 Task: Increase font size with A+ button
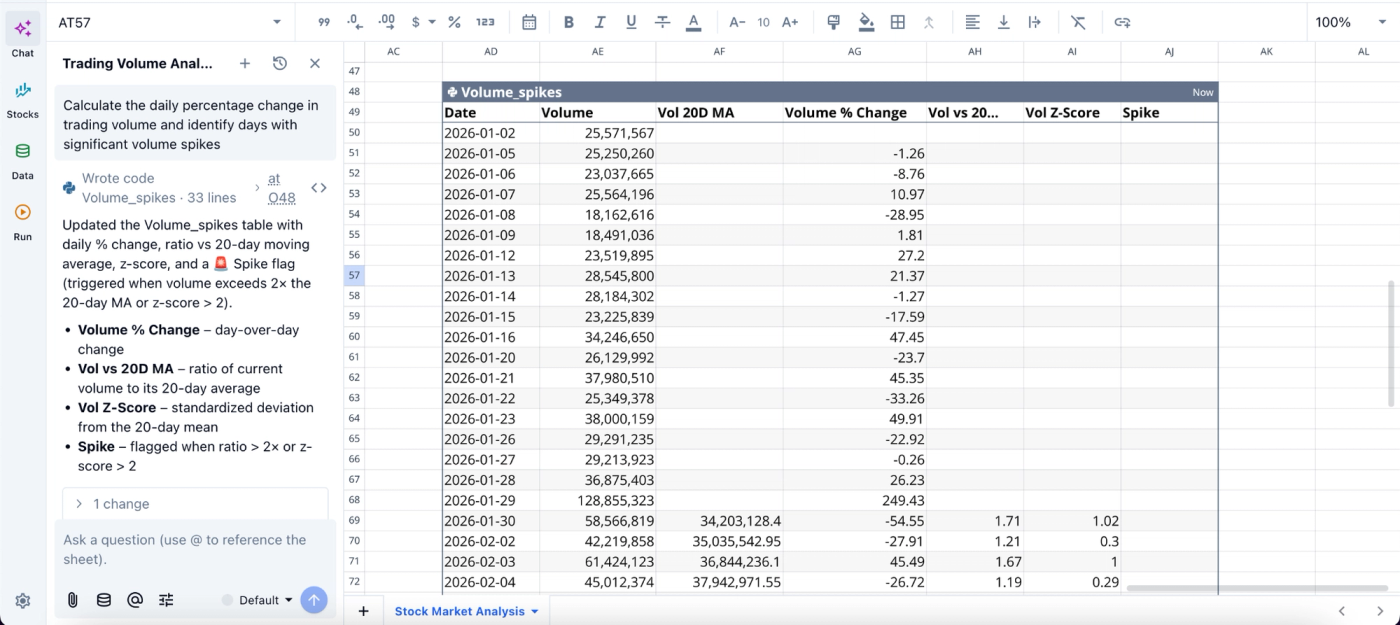(790, 22)
